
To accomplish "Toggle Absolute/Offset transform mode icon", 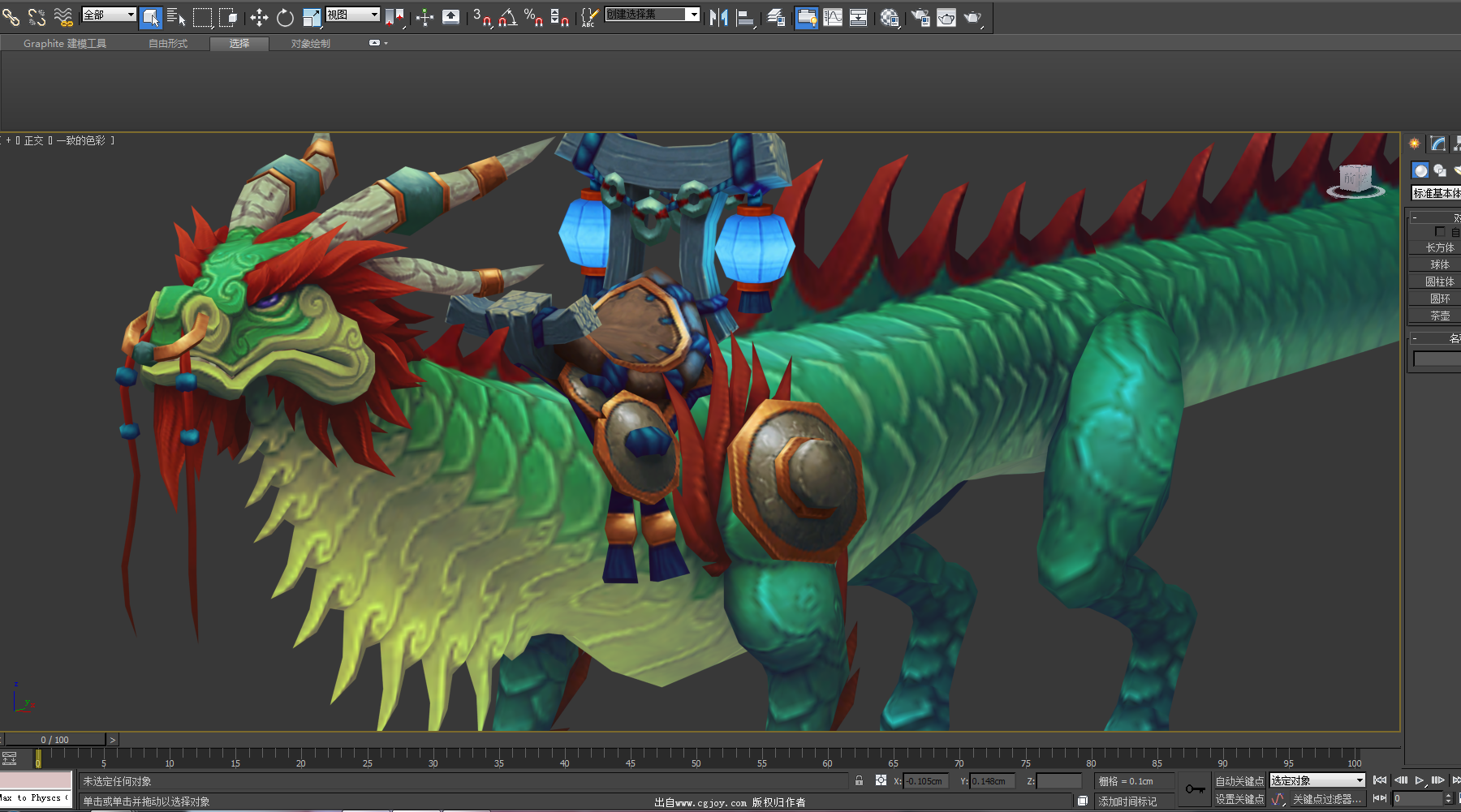I will click(x=881, y=780).
